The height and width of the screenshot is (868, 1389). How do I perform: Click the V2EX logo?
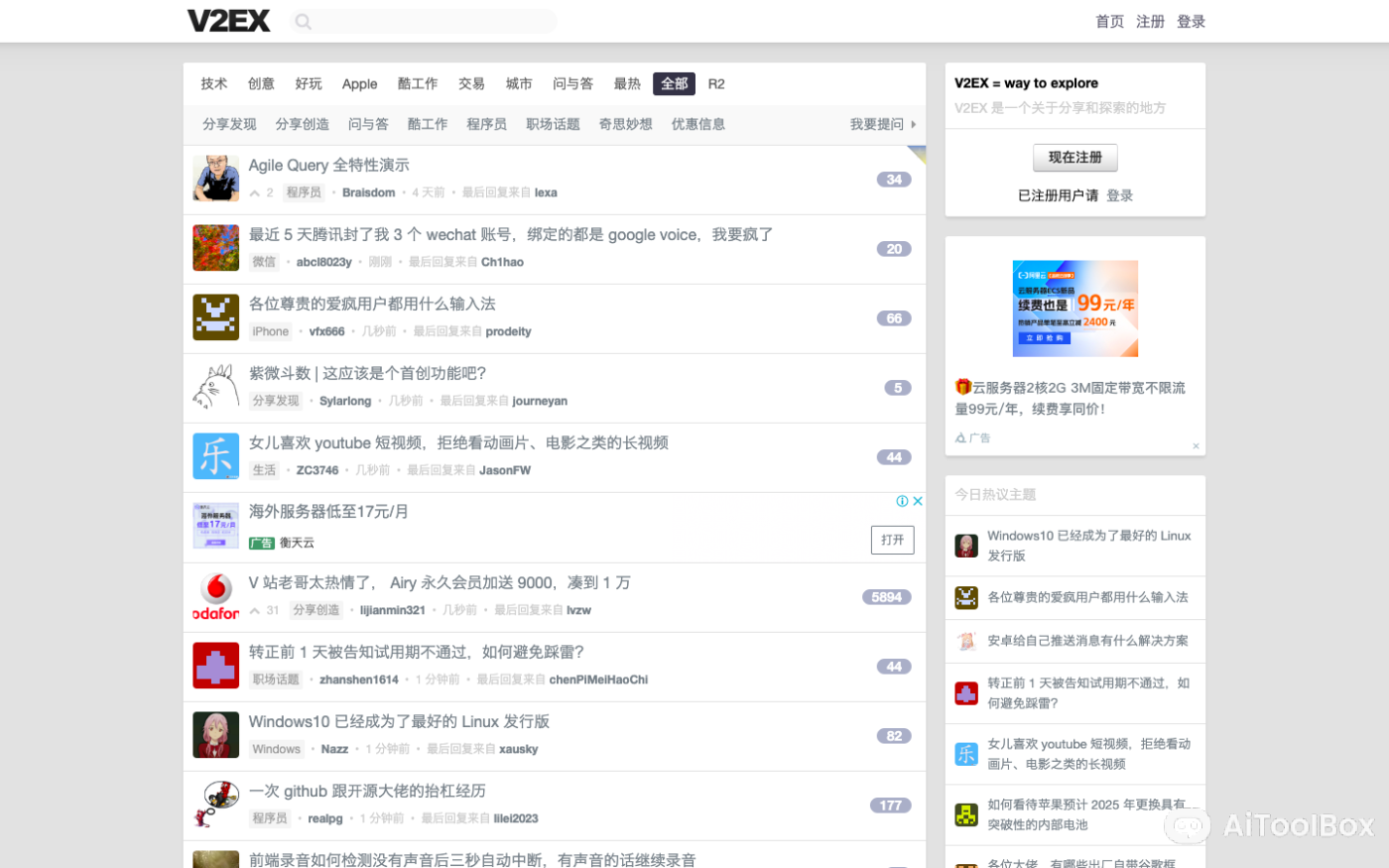[229, 20]
